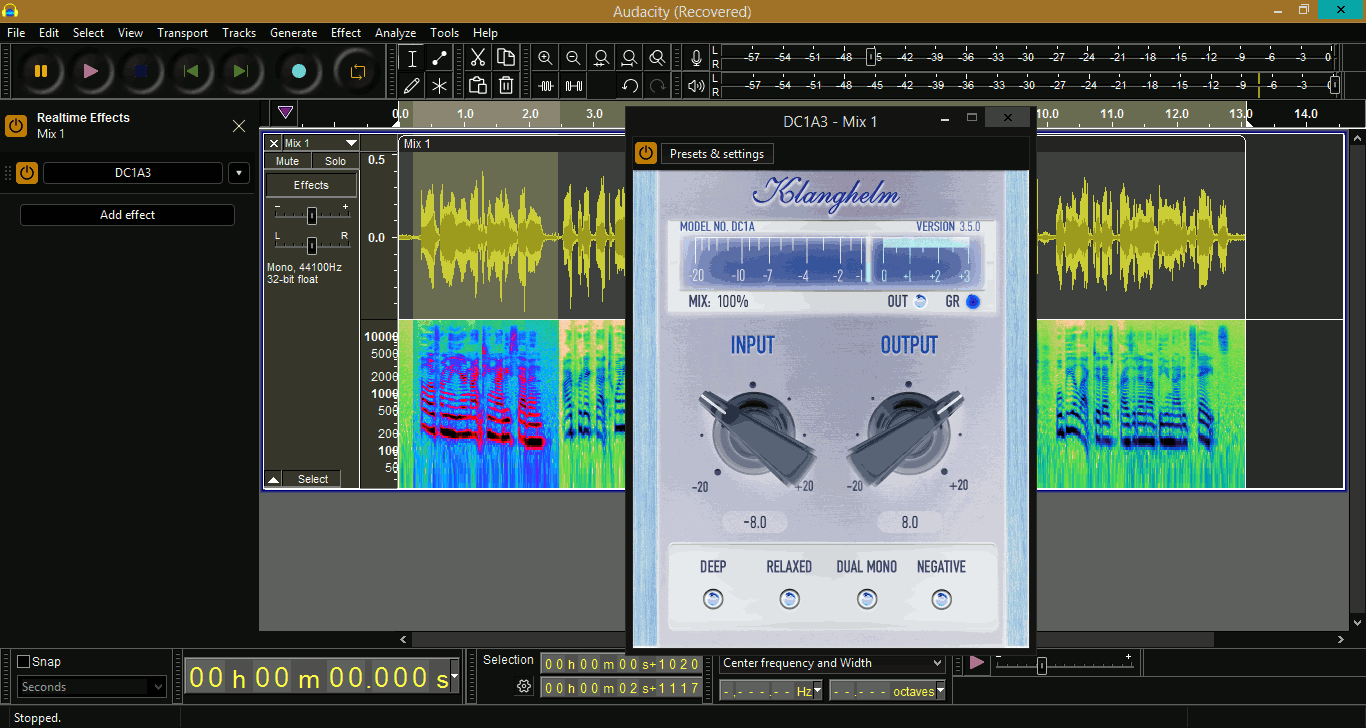Open the Transport menu

click(x=182, y=32)
